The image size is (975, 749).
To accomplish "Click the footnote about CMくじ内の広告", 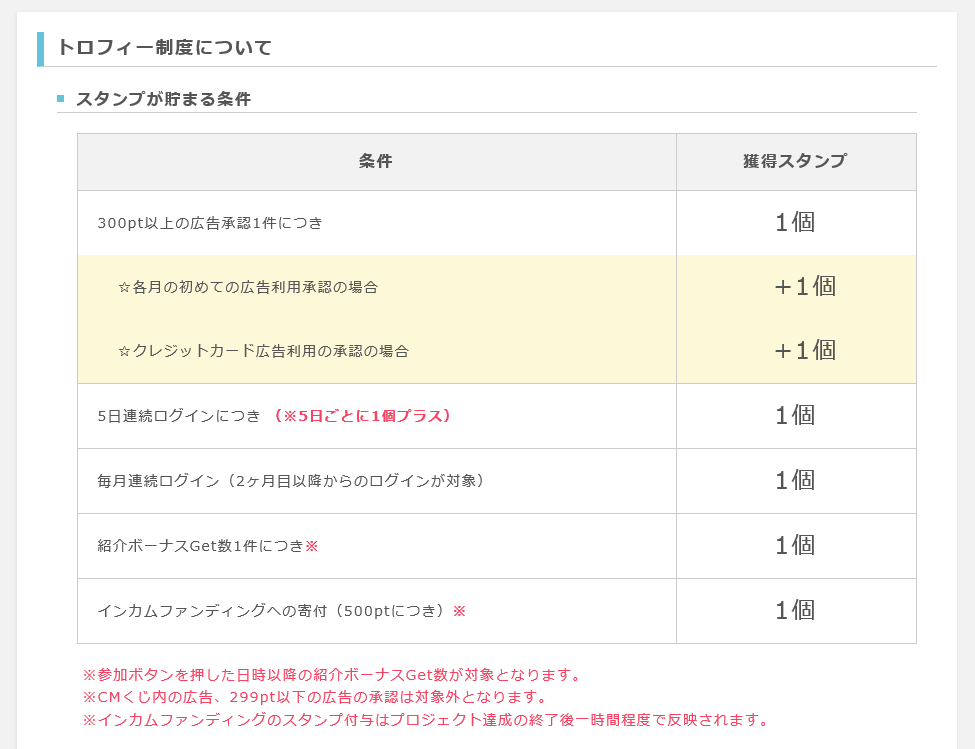I will click(x=315, y=697).
